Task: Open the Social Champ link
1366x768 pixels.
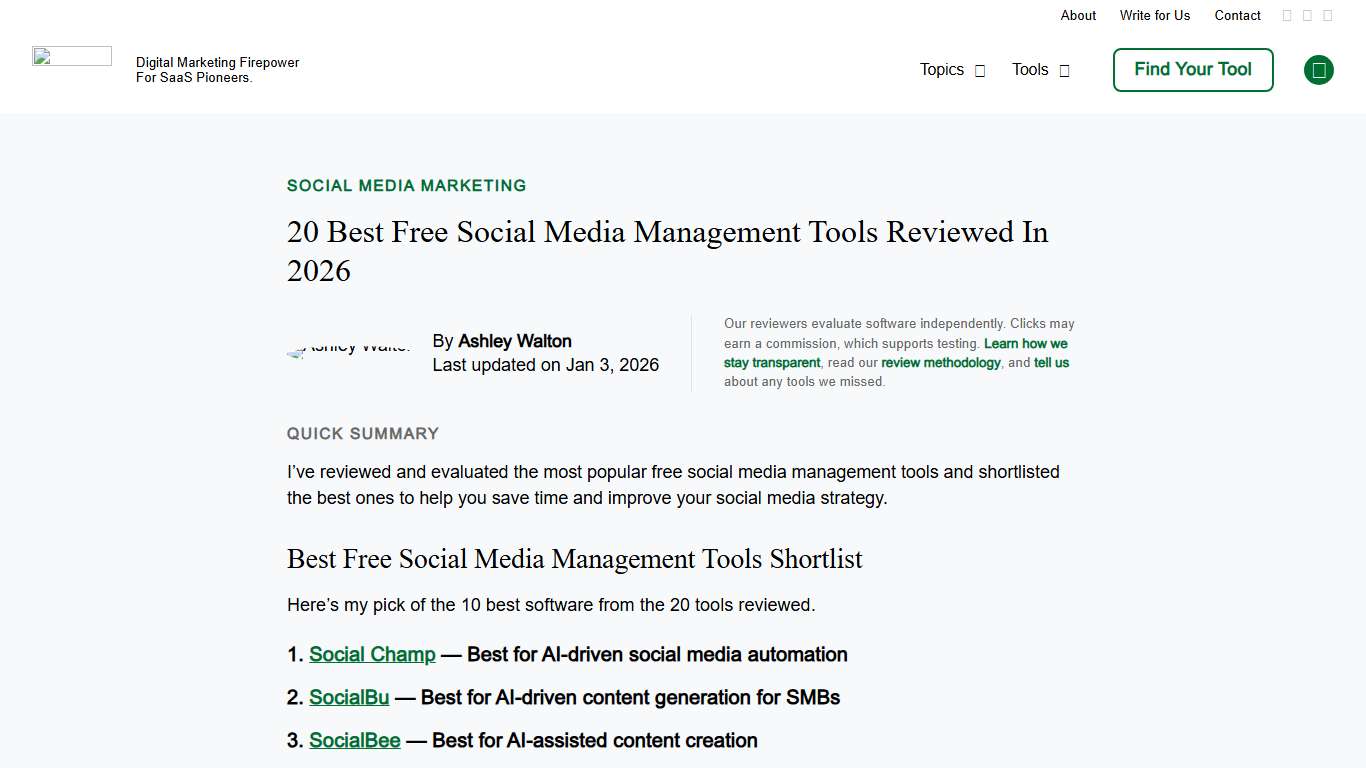Action: (372, 654)
